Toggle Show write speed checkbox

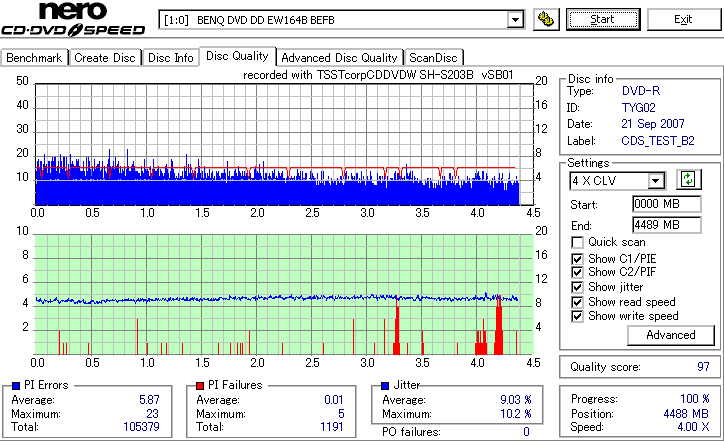pos(577,316)
